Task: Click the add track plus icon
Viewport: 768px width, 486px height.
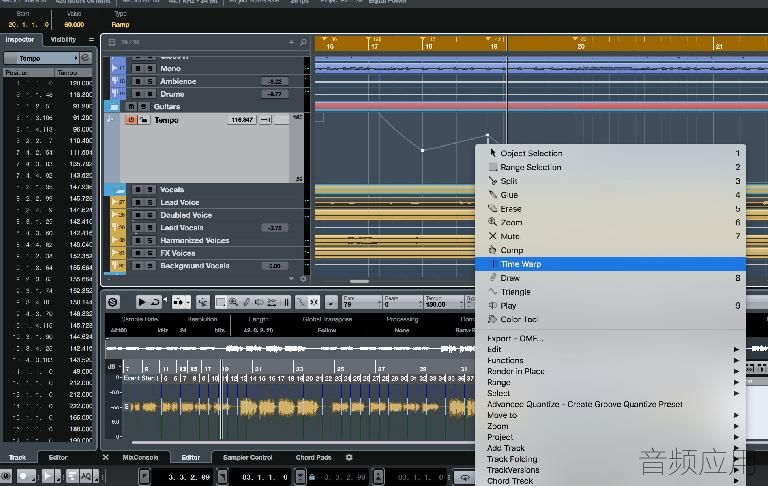Action: (291, 43)
